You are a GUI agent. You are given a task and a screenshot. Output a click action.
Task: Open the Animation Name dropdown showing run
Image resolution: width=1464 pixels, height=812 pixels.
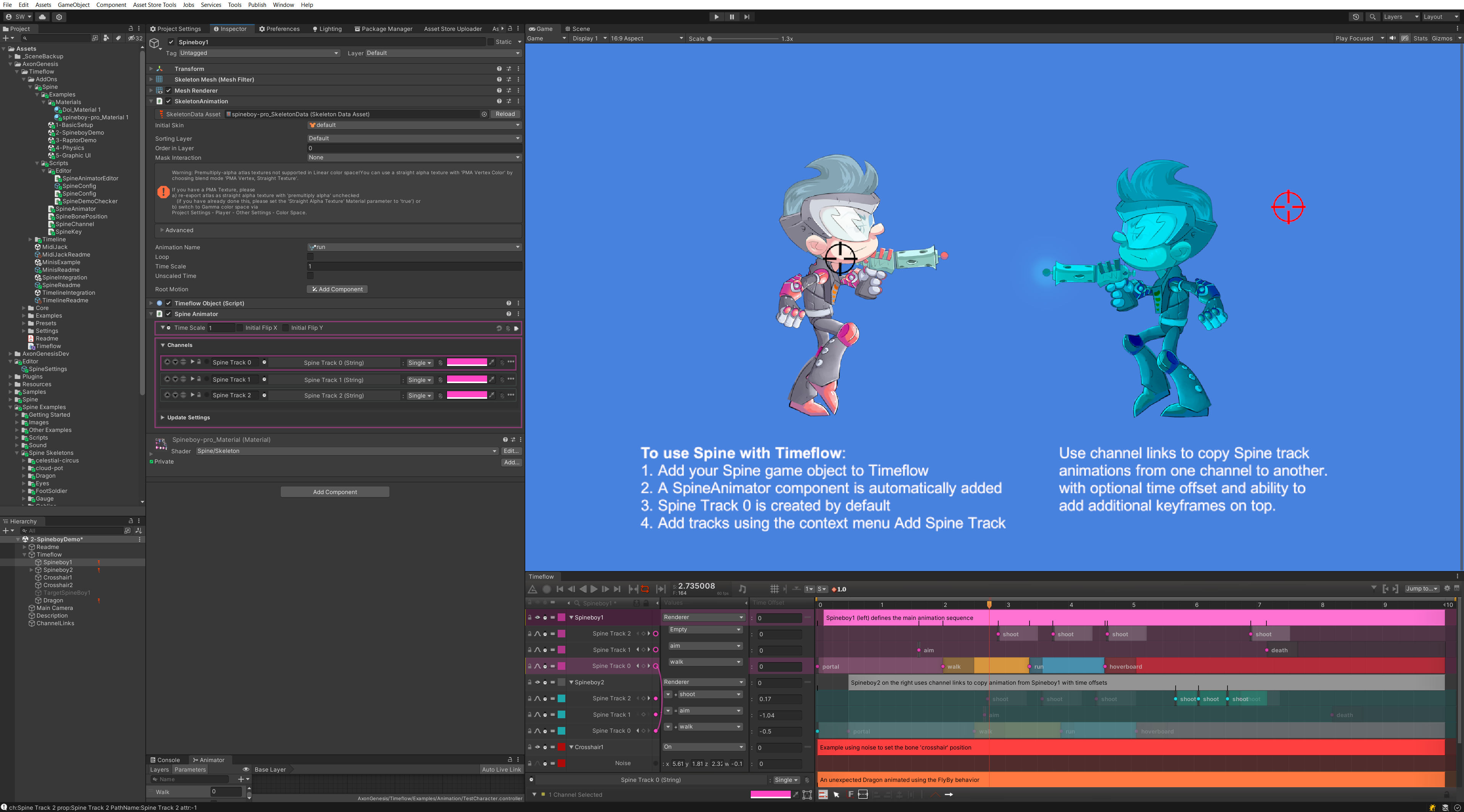click(x=414, y=247)
